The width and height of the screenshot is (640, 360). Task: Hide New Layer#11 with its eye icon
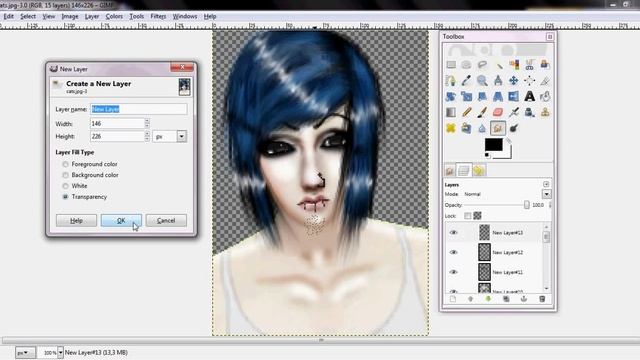[453, 272]
